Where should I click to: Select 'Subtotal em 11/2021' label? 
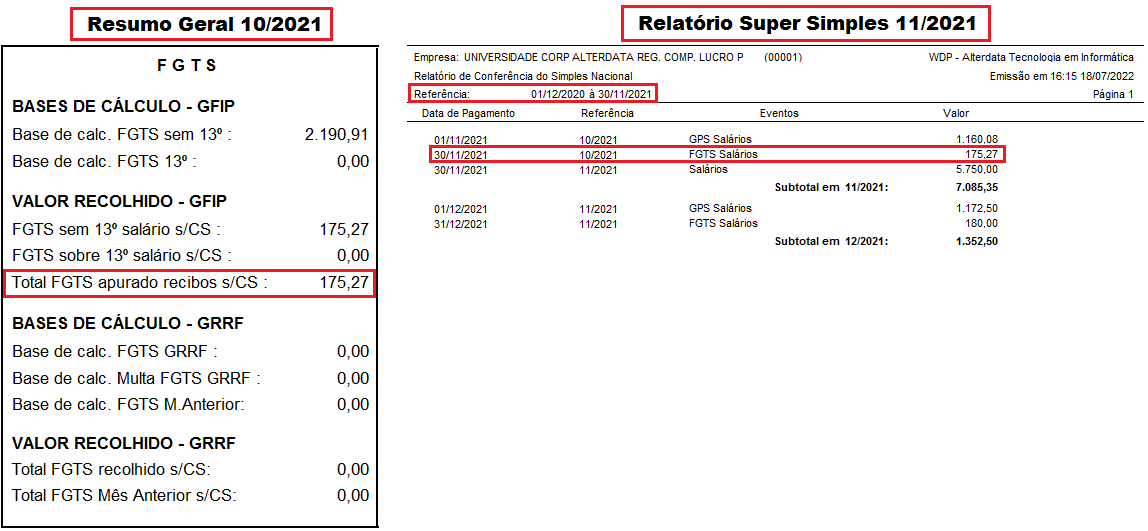coord(831,187)
